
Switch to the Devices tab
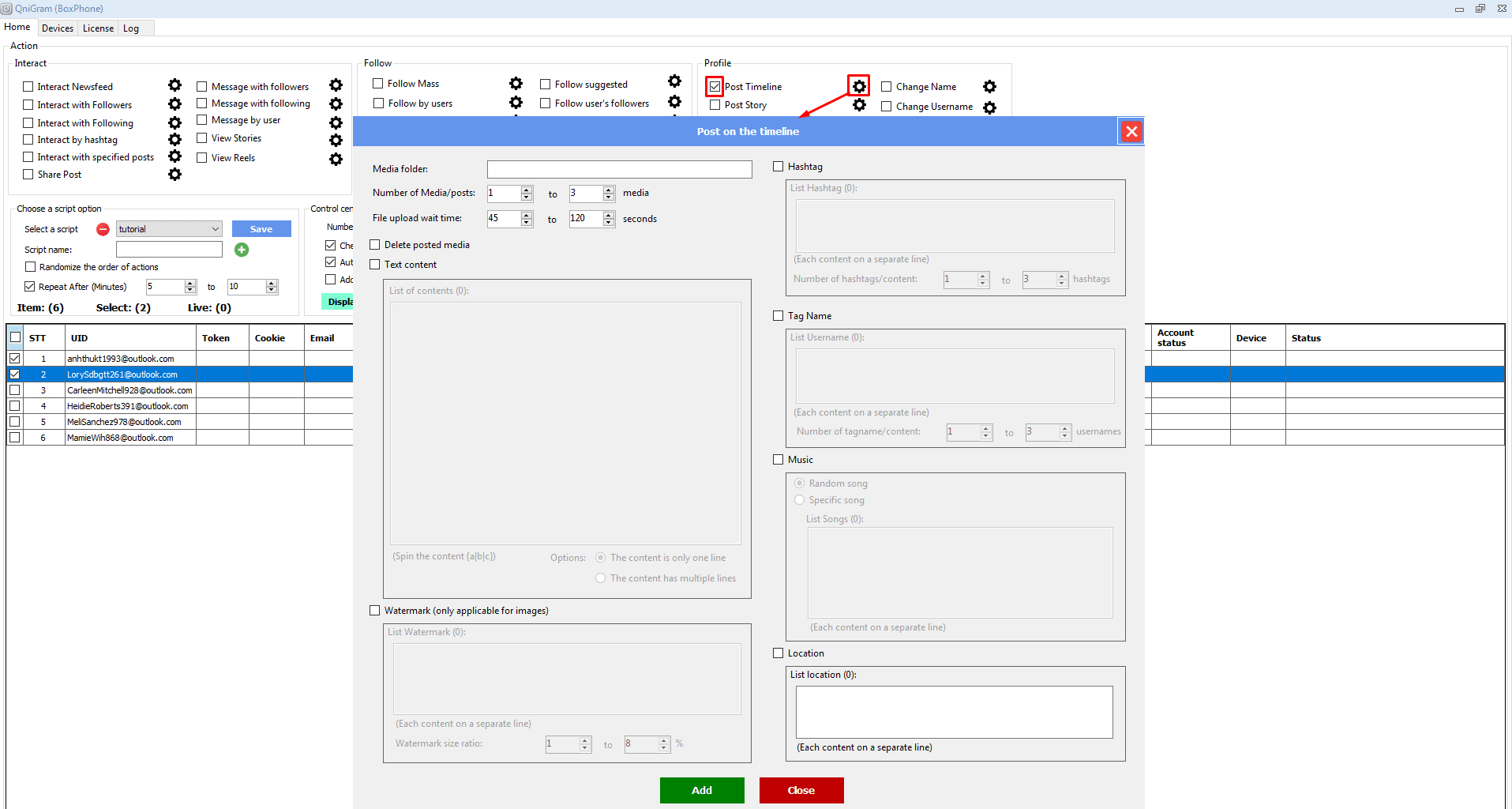coord(58,28)
